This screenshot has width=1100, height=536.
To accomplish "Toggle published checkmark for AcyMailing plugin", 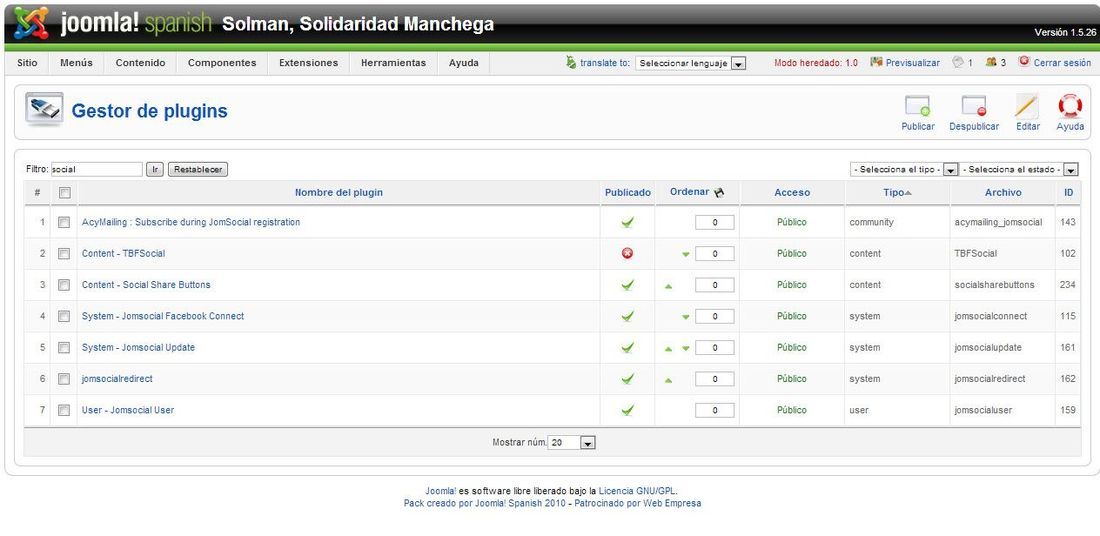I will click(x=627, y=222).
